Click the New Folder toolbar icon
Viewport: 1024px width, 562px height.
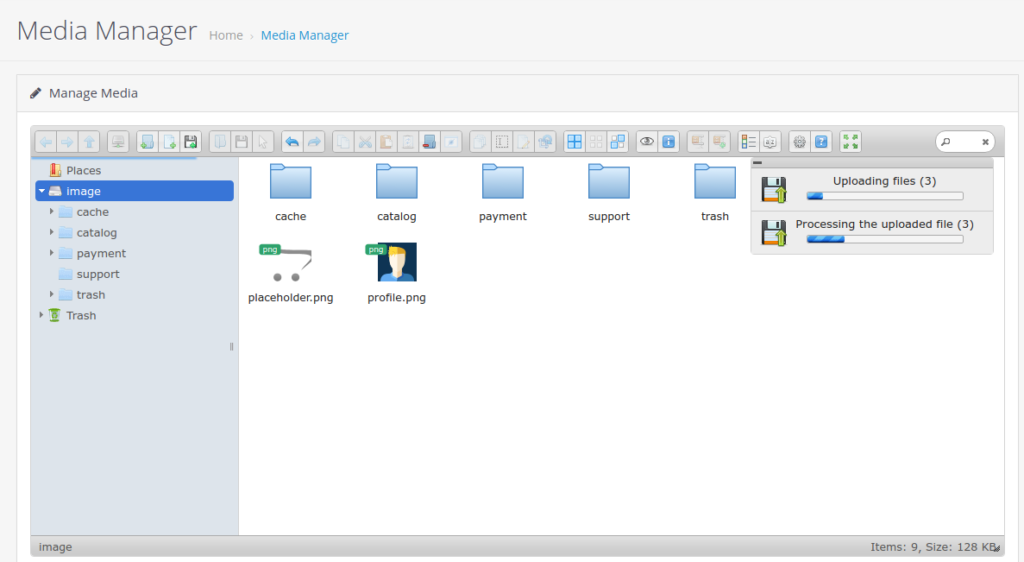[x=146, y=142]
